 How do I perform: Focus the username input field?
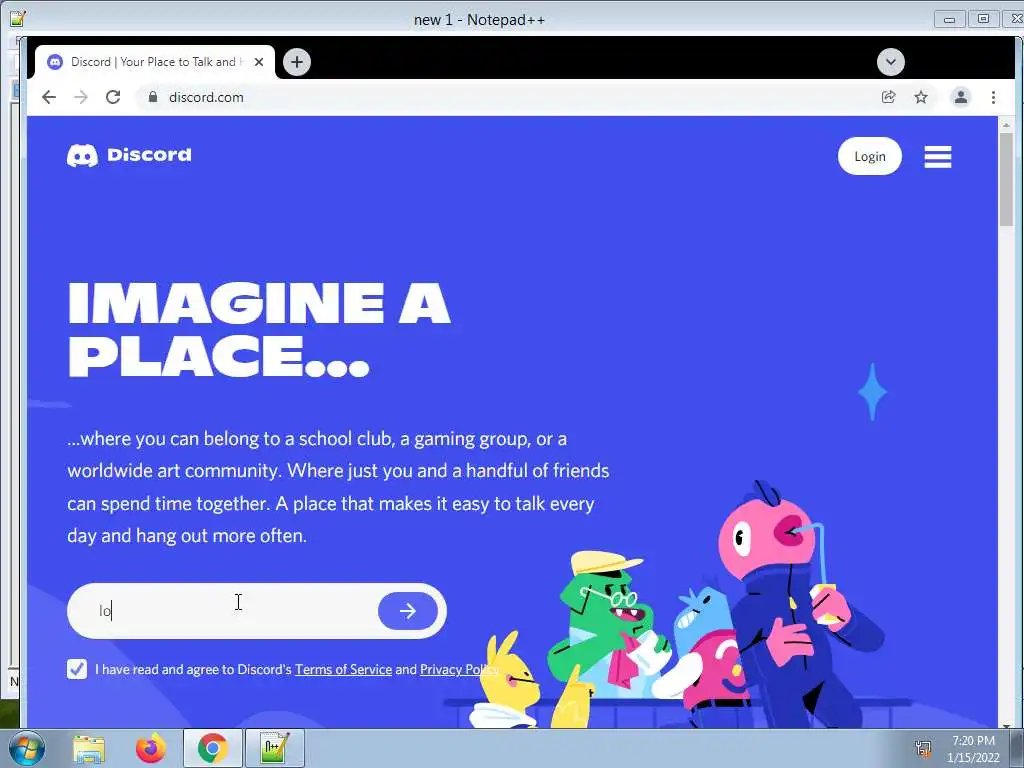coord(225,611)
